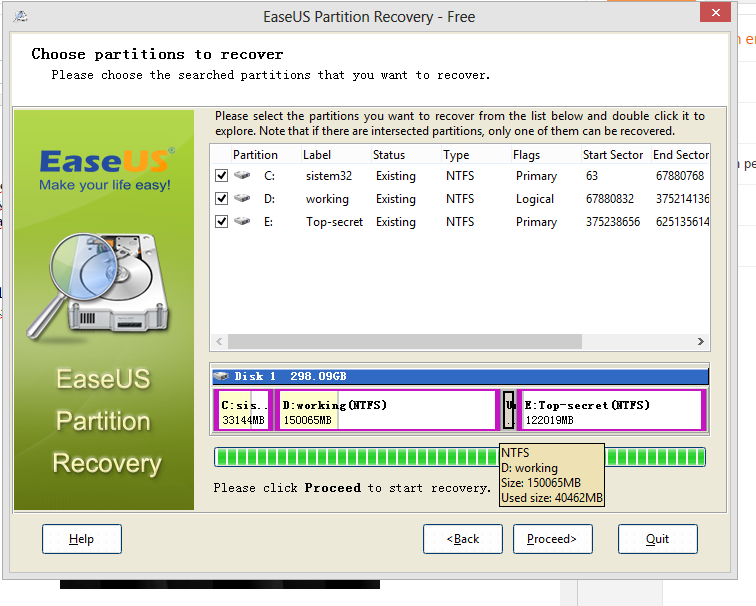The image size is (756, 606).
Task: Click the left arrow of horizontal scrollbar
Action: pos(219,342)
